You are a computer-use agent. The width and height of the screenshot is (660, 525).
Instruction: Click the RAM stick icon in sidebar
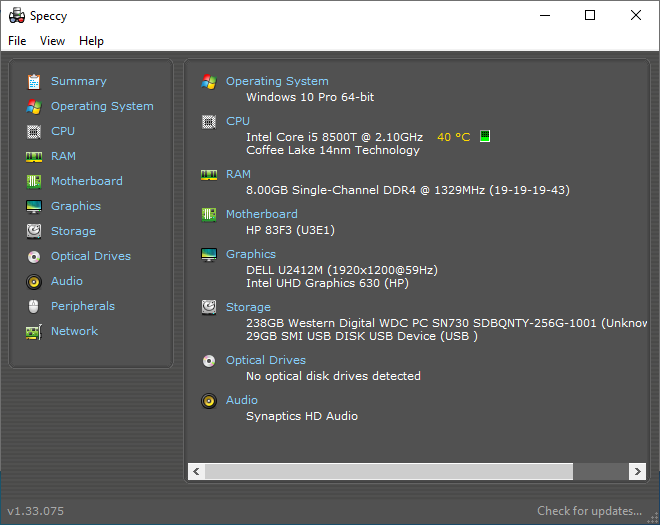click(34, 157)
